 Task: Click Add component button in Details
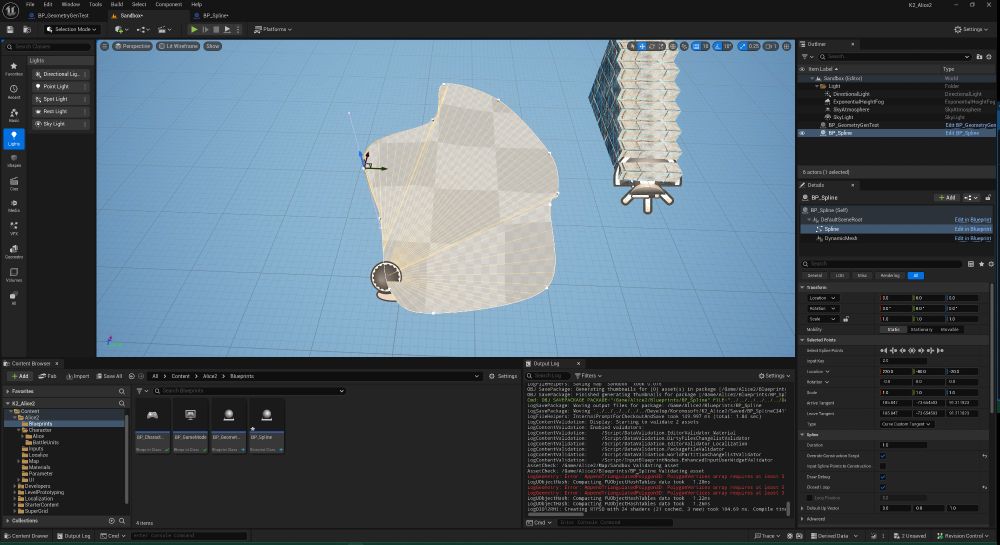[946, 198]
